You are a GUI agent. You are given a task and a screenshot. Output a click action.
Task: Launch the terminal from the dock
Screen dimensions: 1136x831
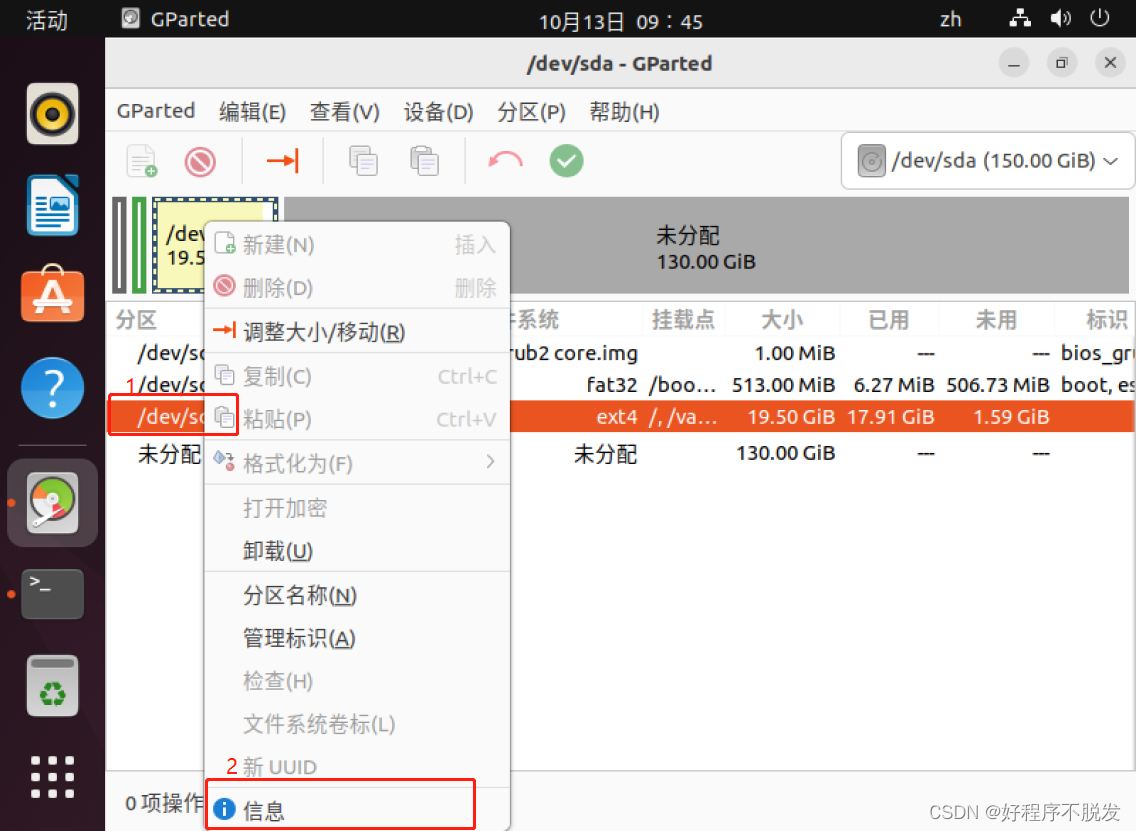click(x=51, y=593)
